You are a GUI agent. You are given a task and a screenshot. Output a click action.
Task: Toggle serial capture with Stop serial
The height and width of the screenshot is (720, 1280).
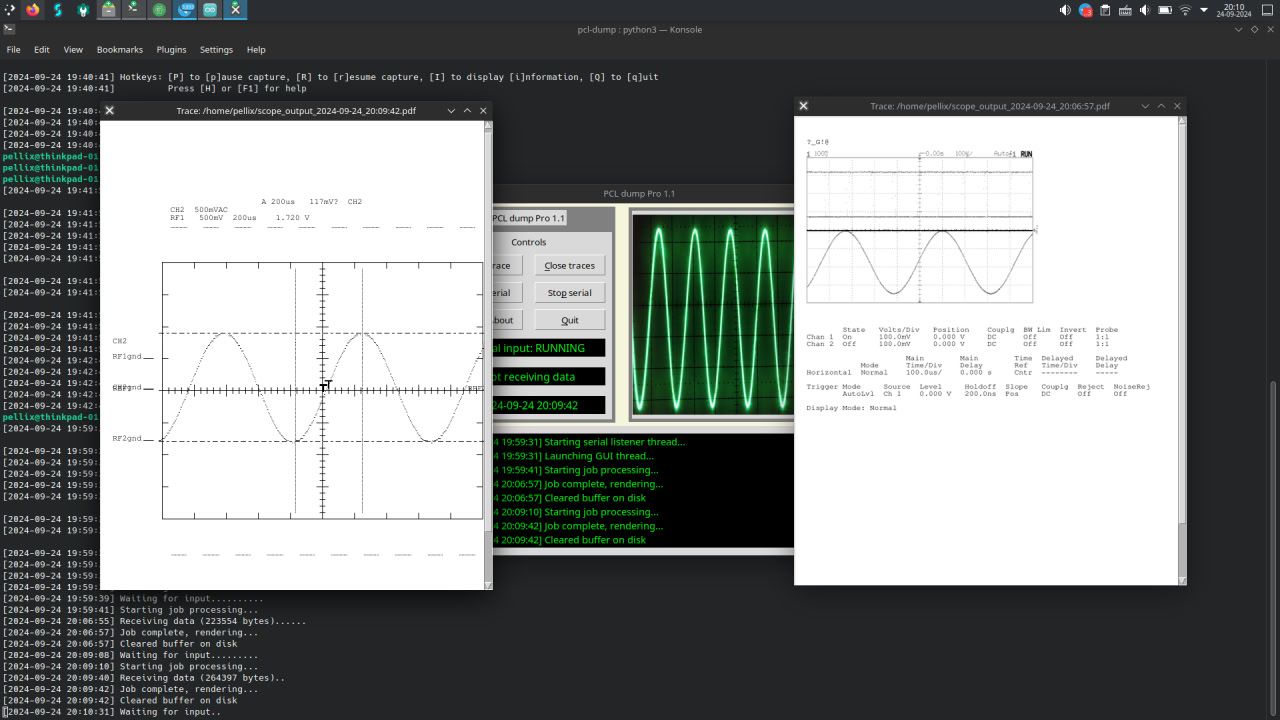(569, 292)
